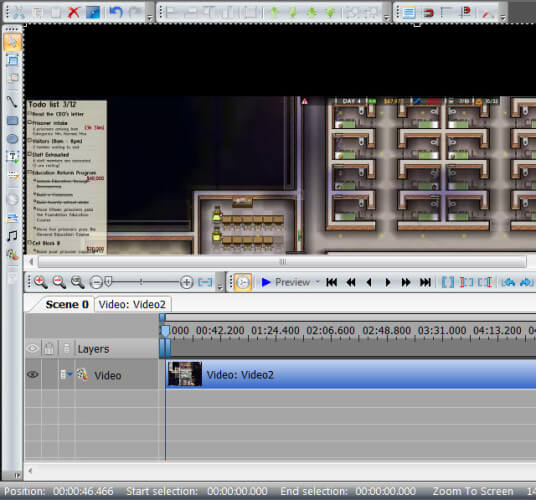Select the Line drawing tool
This screenshot has height=500, width=536.
[12, 102]
